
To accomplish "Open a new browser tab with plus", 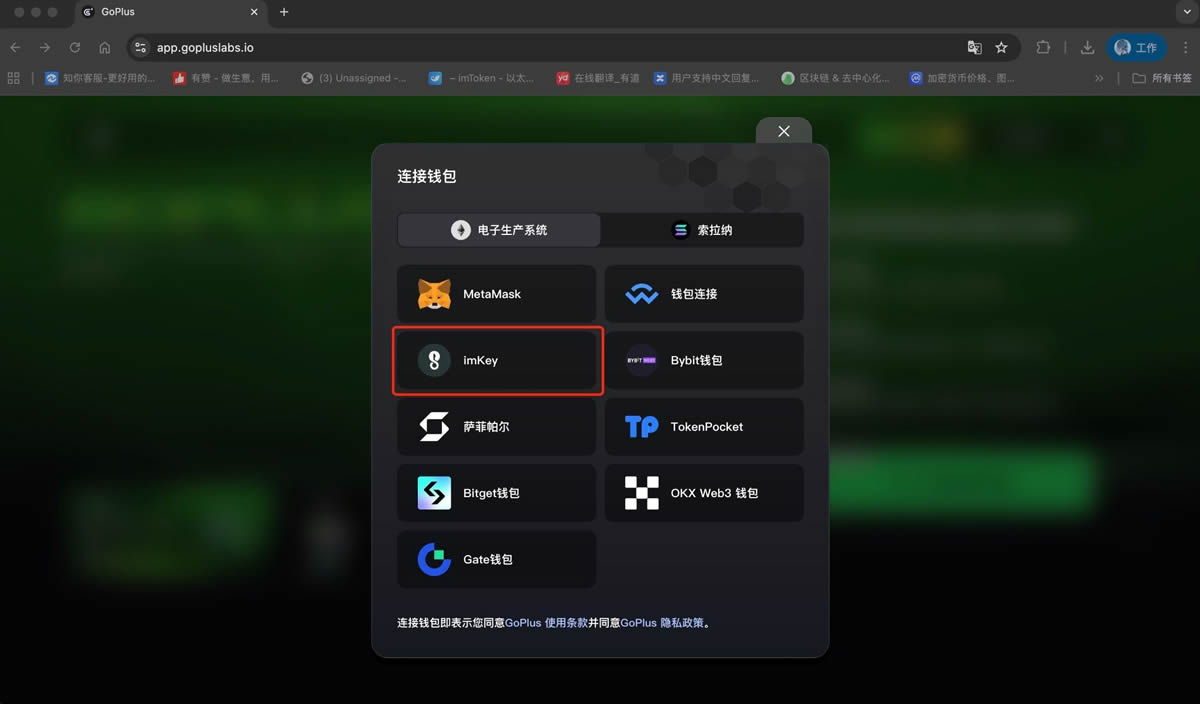I will tap(284, 12).
